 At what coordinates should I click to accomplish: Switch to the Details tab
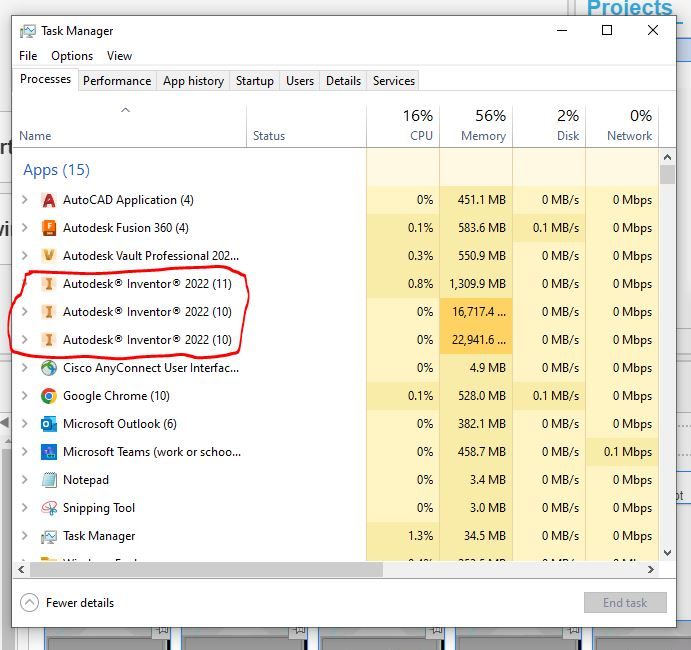343,81
